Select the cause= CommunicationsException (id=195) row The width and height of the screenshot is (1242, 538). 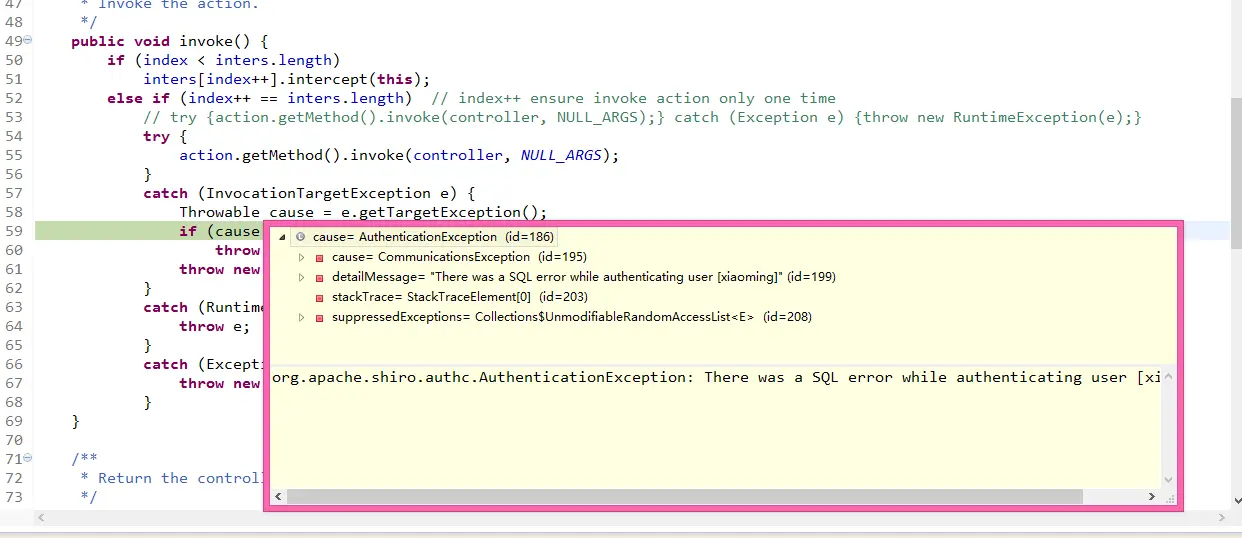[459, 257]
